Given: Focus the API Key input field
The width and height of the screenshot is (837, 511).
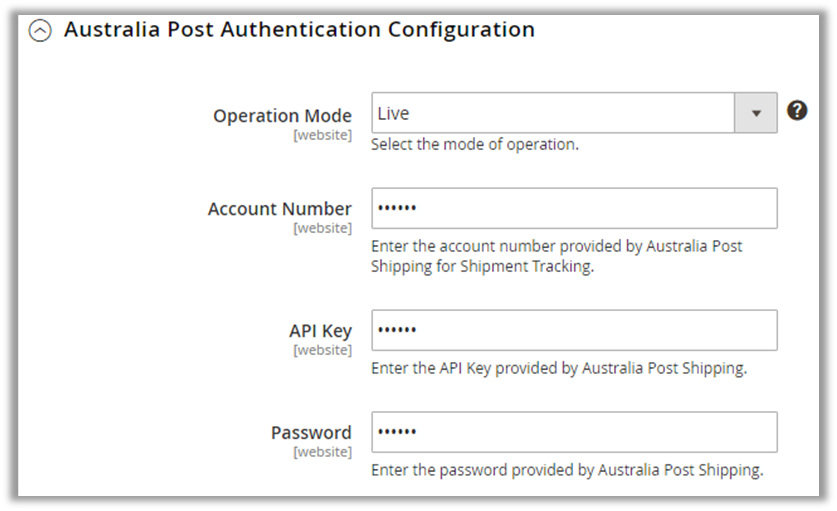Looking at the screenshot, I should (574, 330).
